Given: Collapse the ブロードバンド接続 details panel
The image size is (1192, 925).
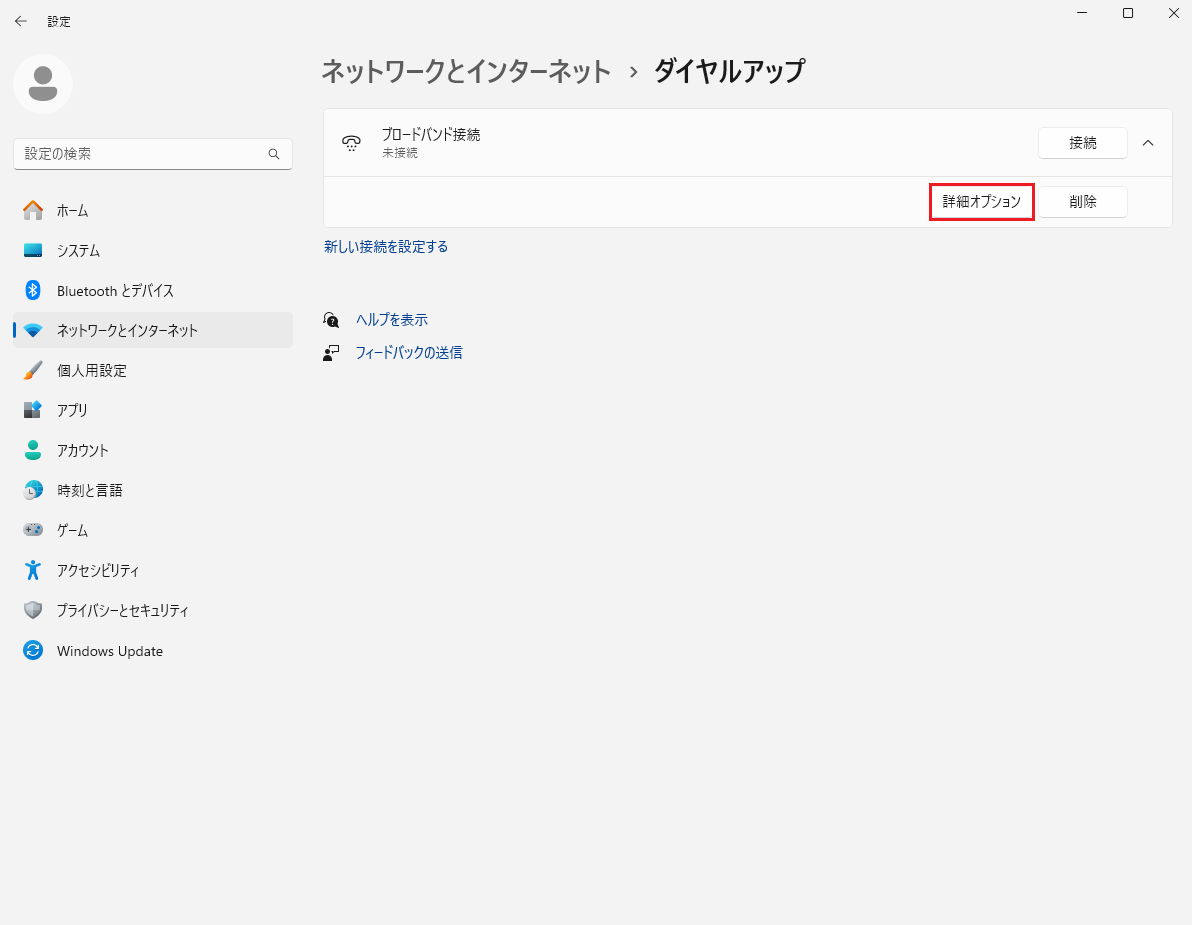Looking at the screenshot, I should [1148, 142].
